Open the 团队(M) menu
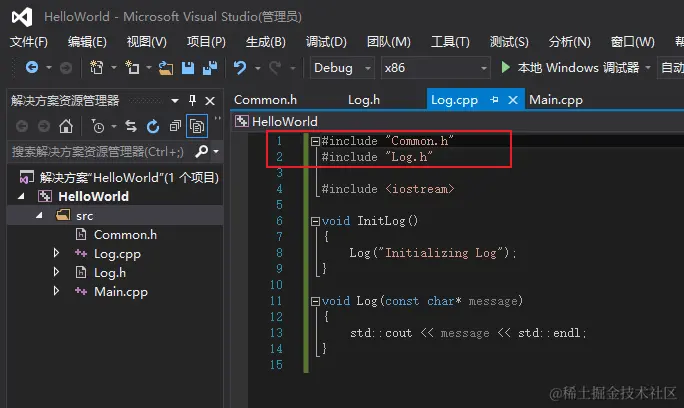 [389, 42]
